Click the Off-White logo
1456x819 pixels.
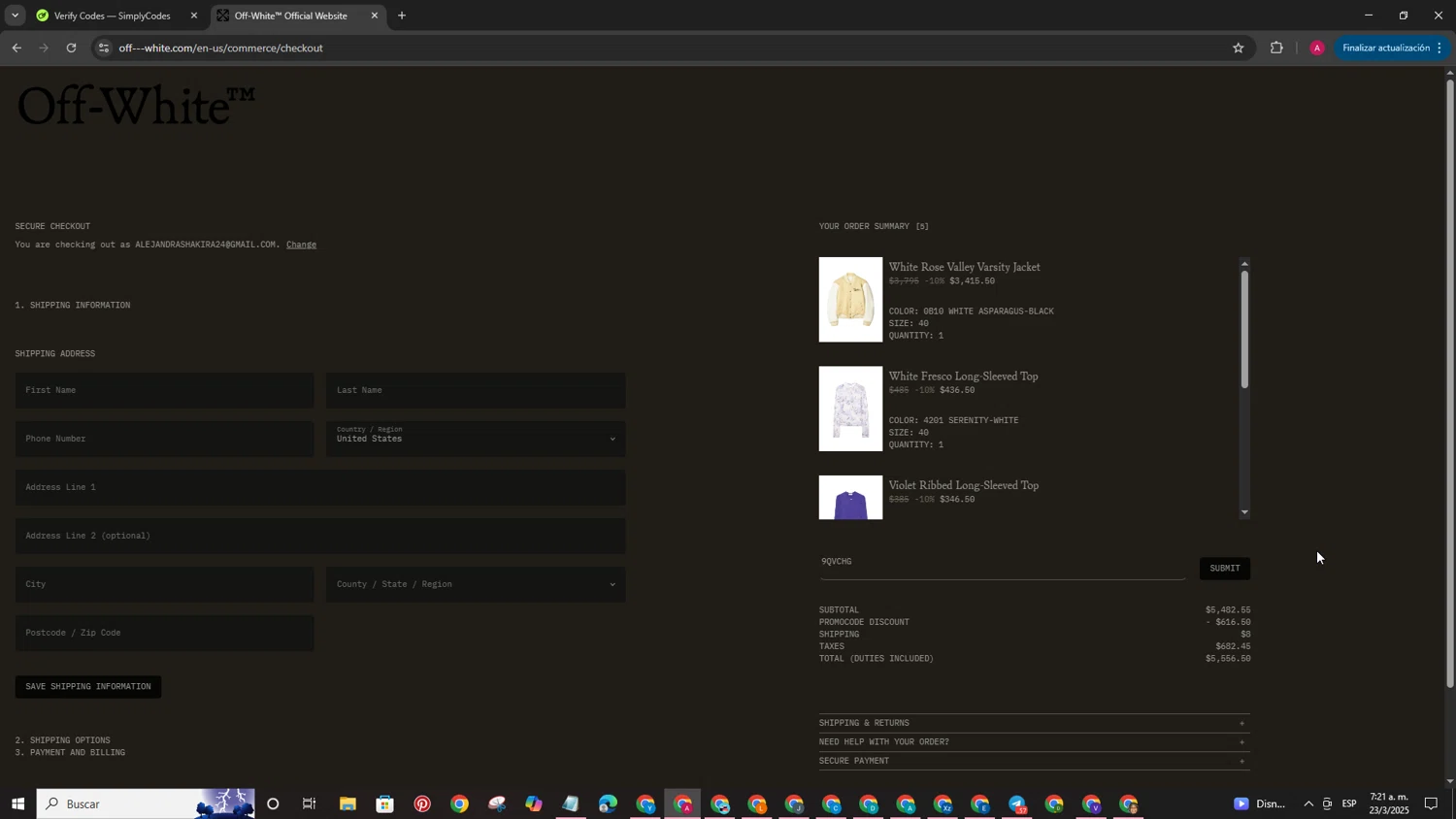coord(136,105)
